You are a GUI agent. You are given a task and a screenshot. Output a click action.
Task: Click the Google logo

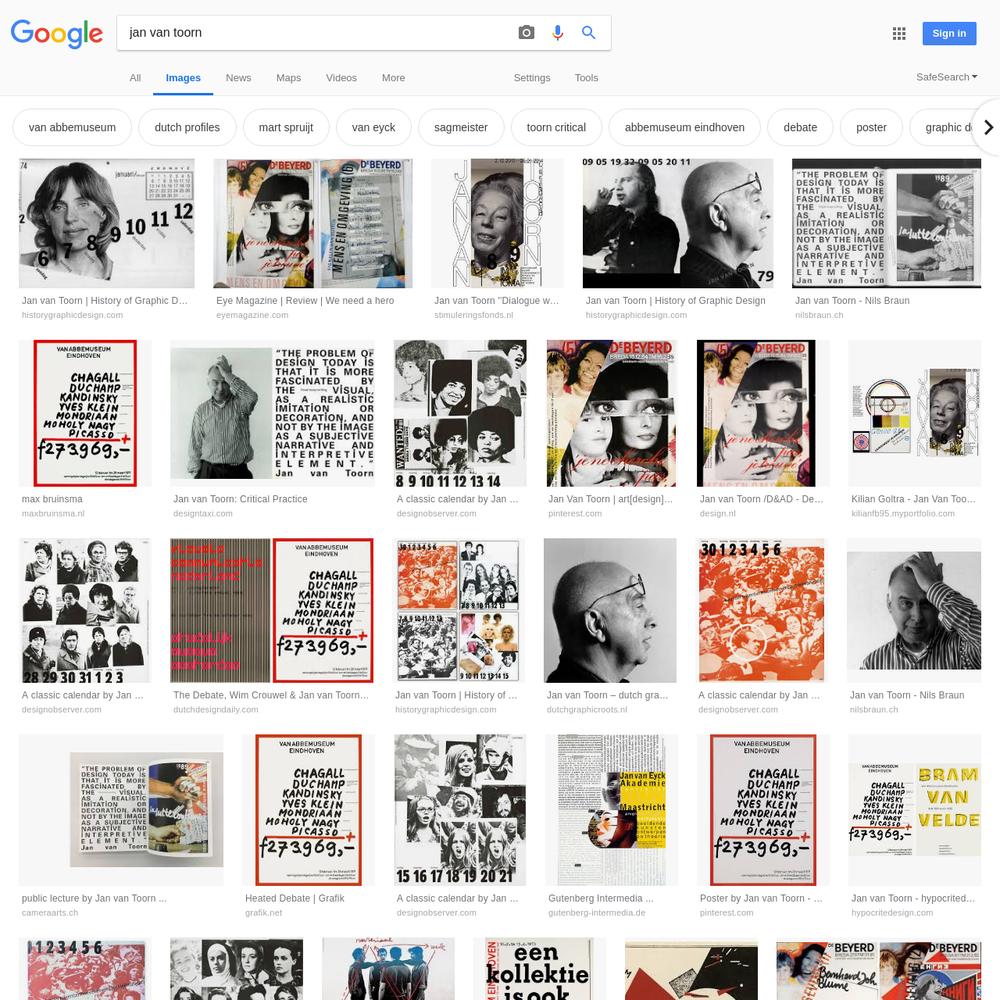coord(57,33)
